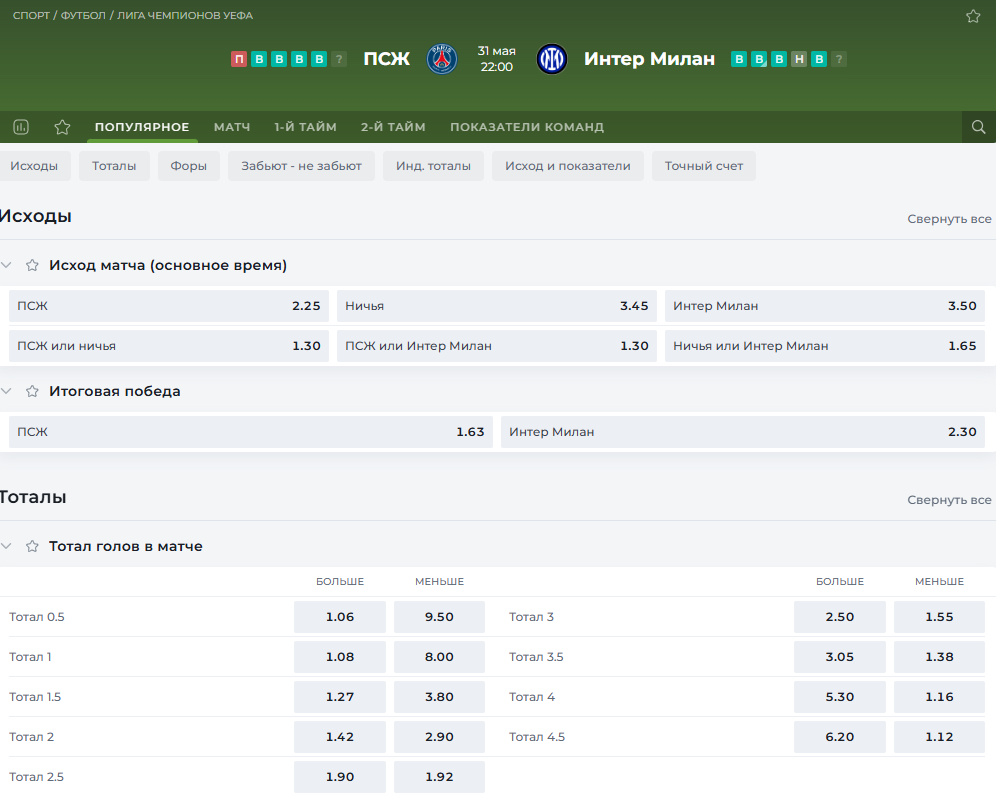The width and height of the screenshot is (996, 796).
Task: Click 'Свернуть все' in the Тоталы section
Action: click(949, 500)
